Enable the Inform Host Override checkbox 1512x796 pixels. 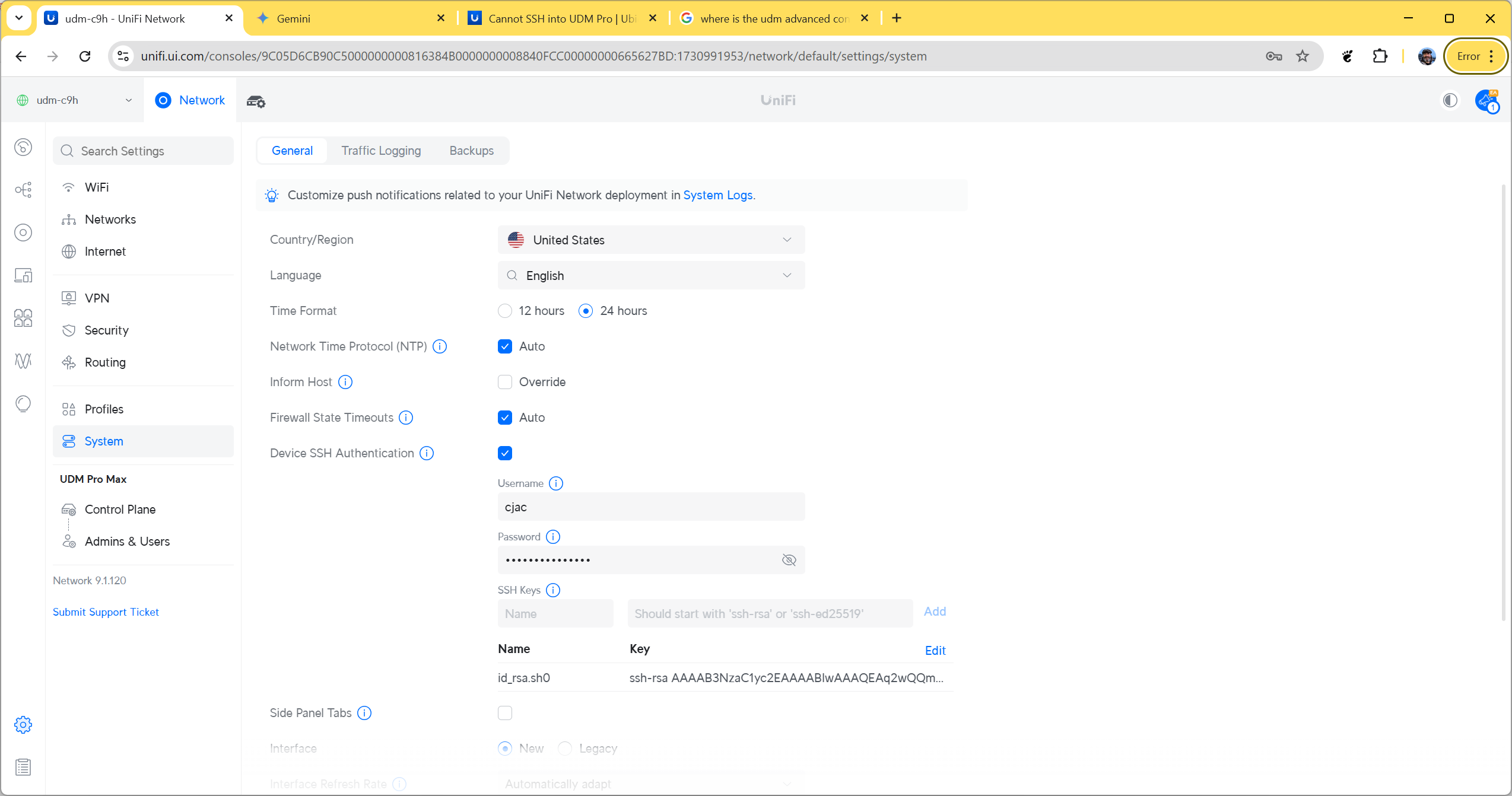click(505, 382)
